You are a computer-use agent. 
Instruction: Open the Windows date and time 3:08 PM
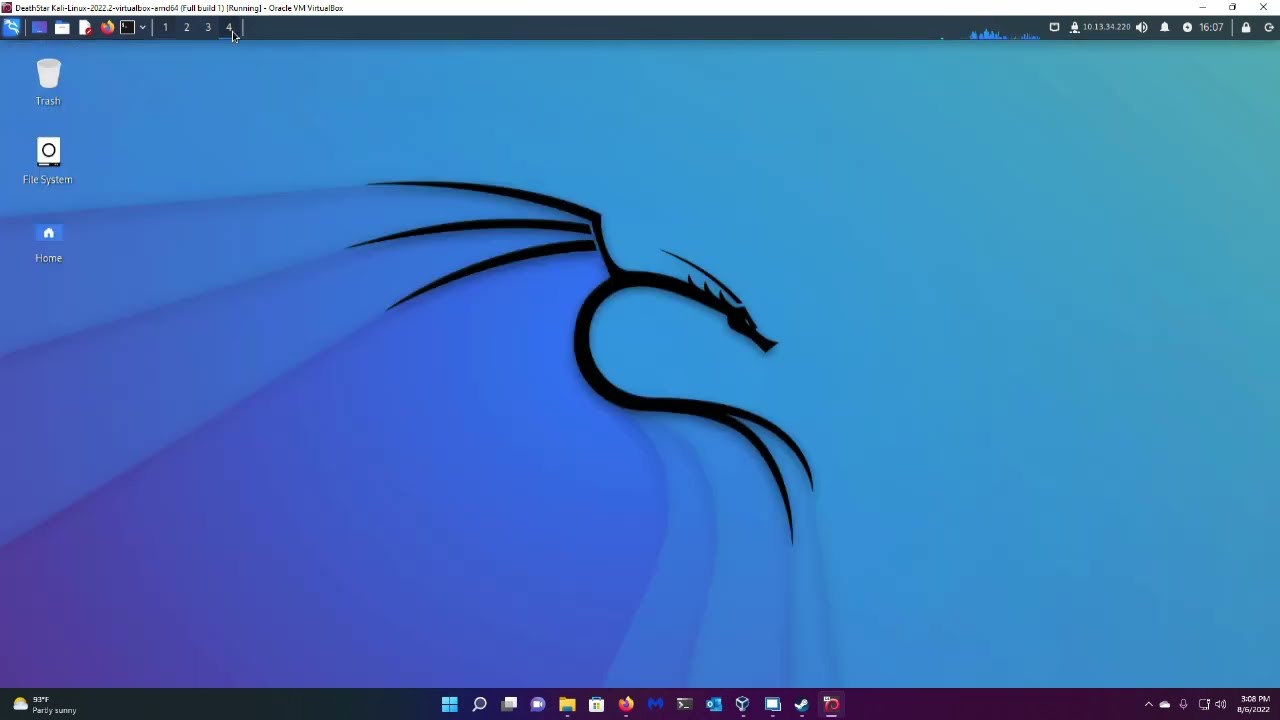[1255, 705]
